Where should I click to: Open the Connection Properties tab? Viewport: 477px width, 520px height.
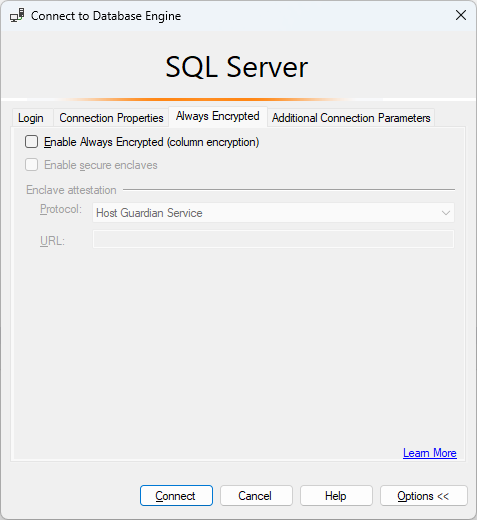[x=111, y=118]
